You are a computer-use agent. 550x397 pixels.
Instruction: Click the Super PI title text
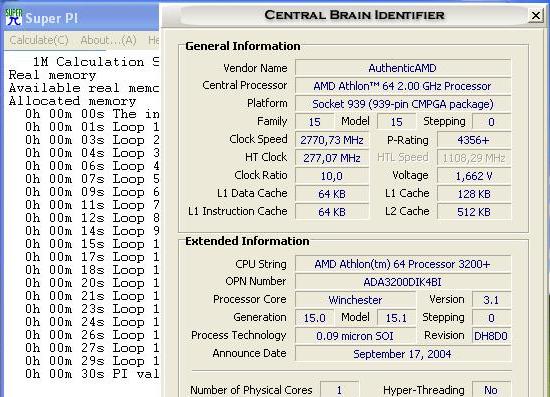(52, 18)
